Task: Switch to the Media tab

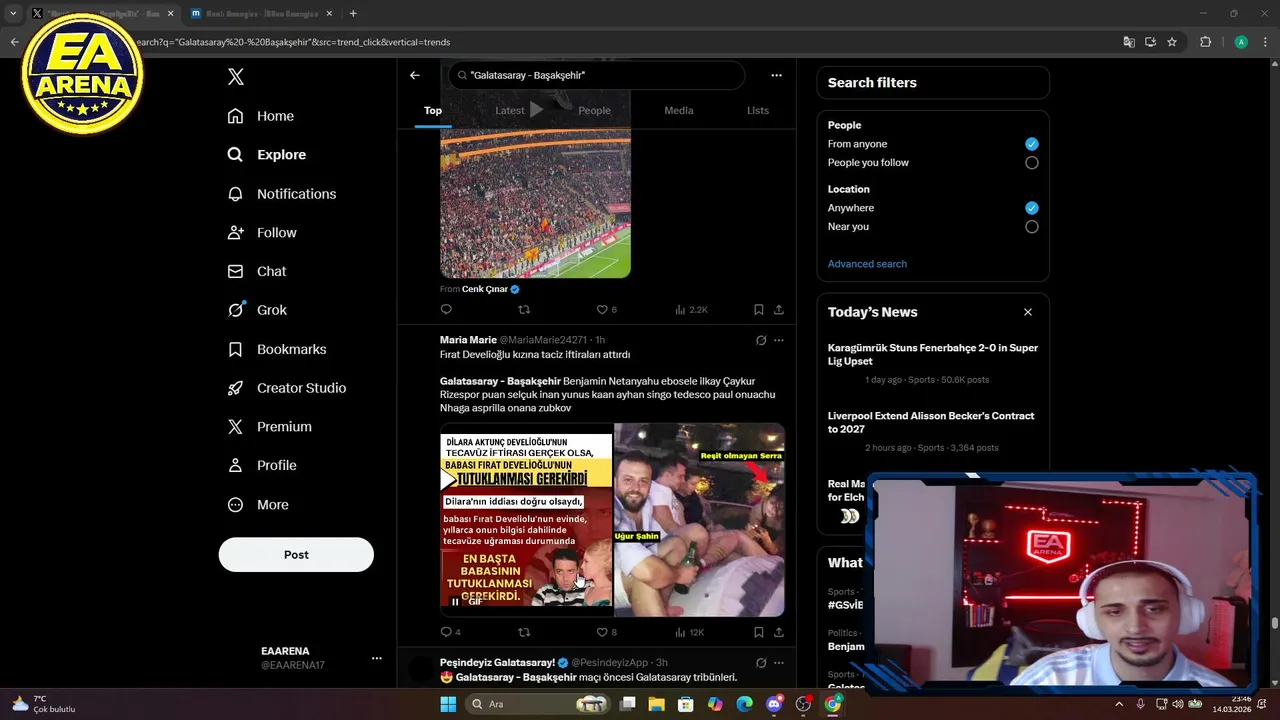Action: (x=679, y=111)
